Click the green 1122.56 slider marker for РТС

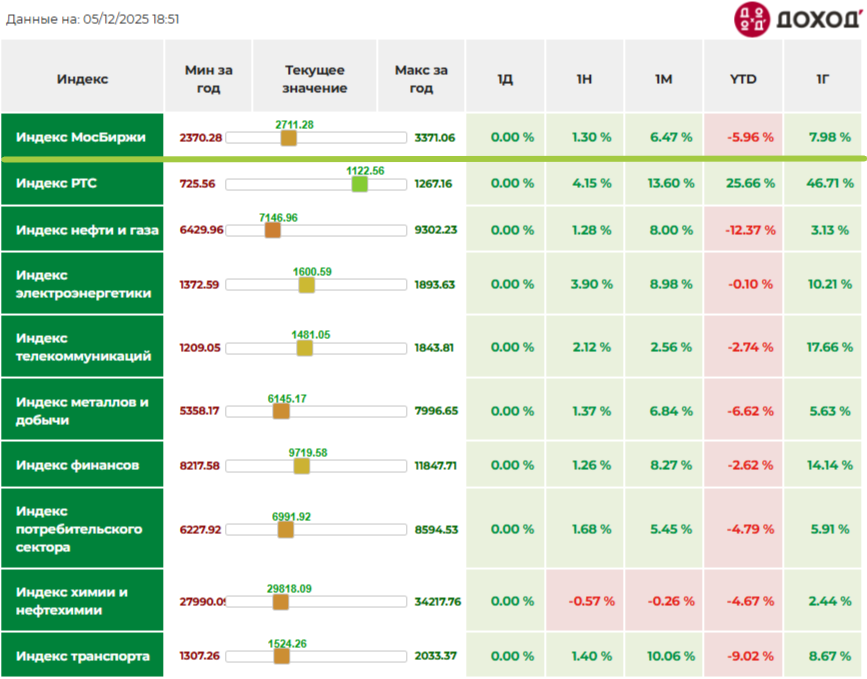(359, 184)
